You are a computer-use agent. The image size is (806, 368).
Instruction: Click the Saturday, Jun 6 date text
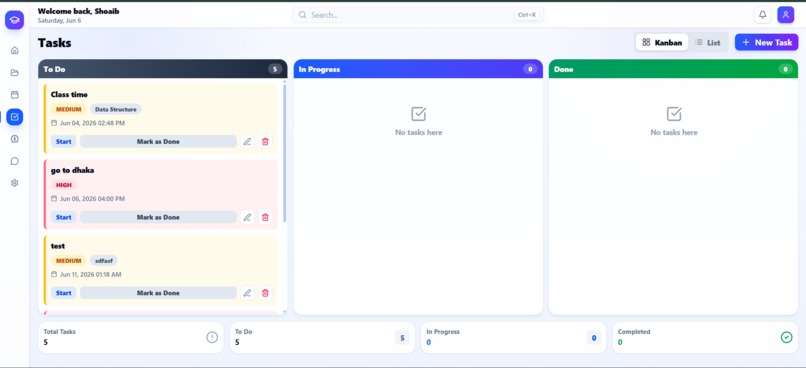59,21
